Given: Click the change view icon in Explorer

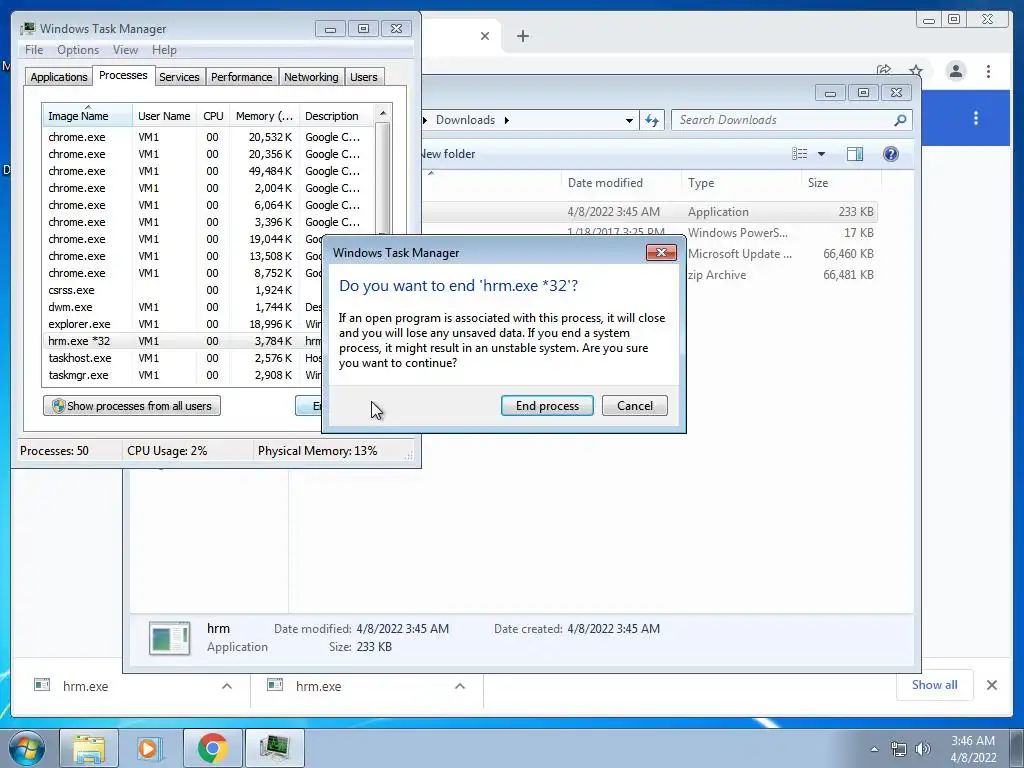Looking at the screenshot, I should [799, 154].
